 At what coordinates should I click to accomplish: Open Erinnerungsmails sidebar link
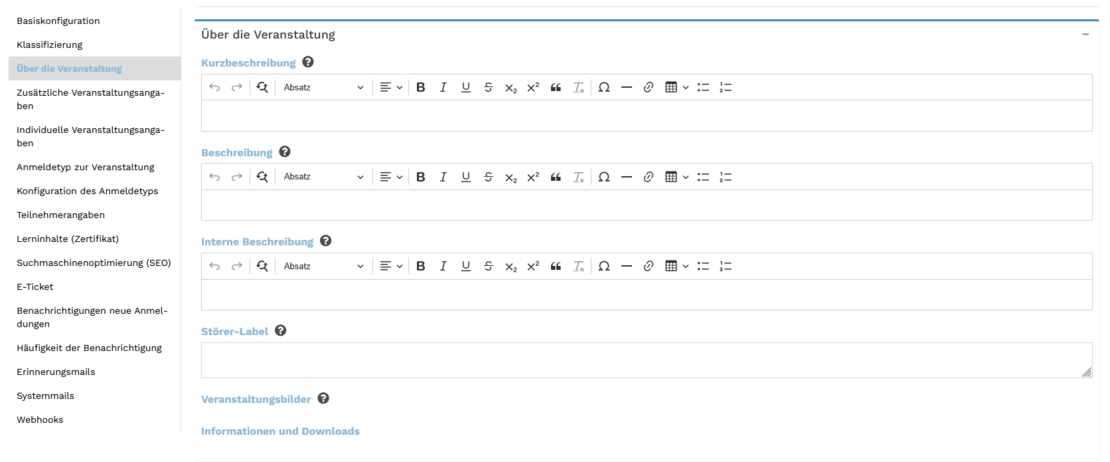[x=56, y=372]
